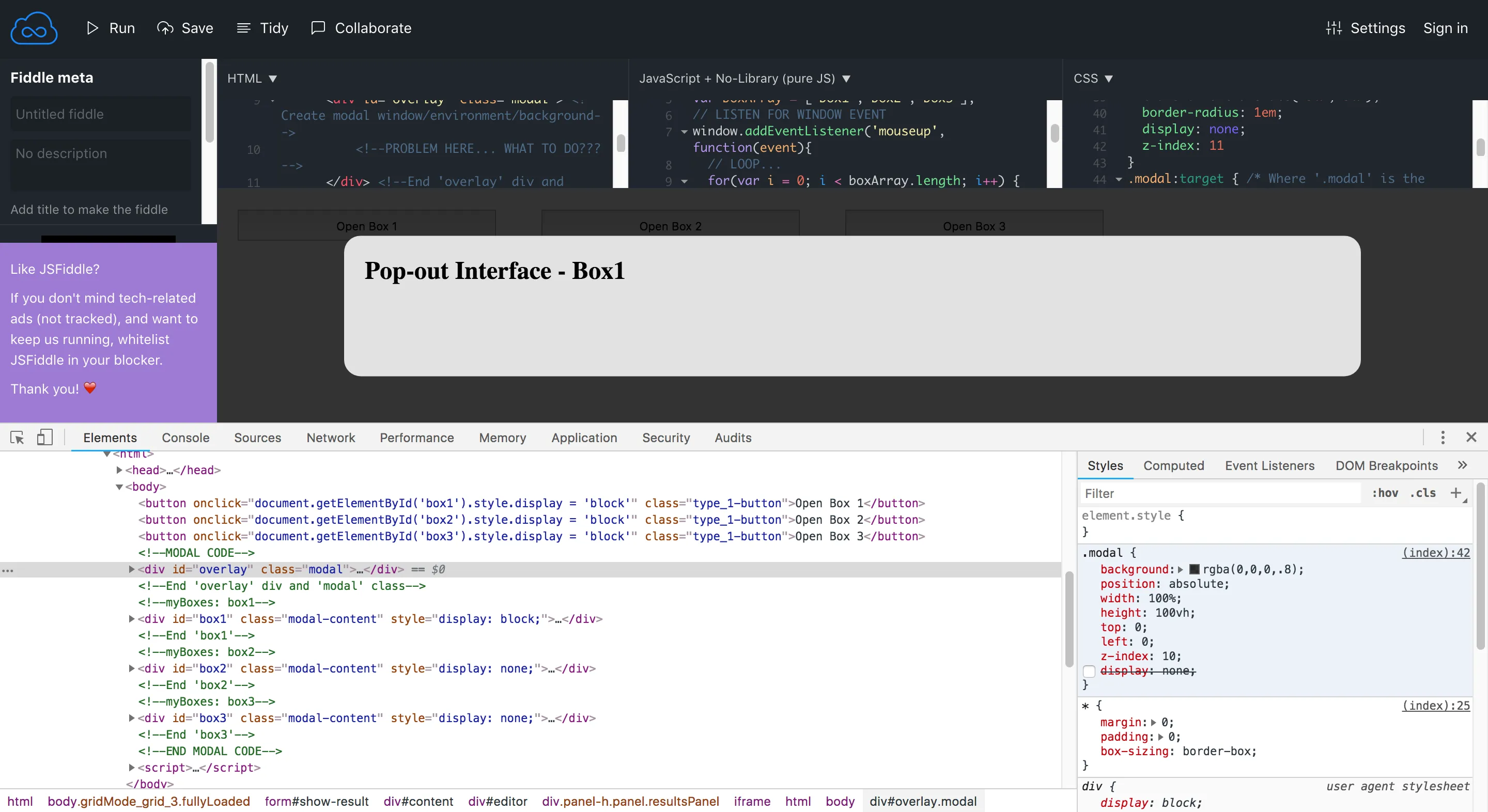Toggle the :hov element state button
1488x812 pixels.
click(1385, 493)
